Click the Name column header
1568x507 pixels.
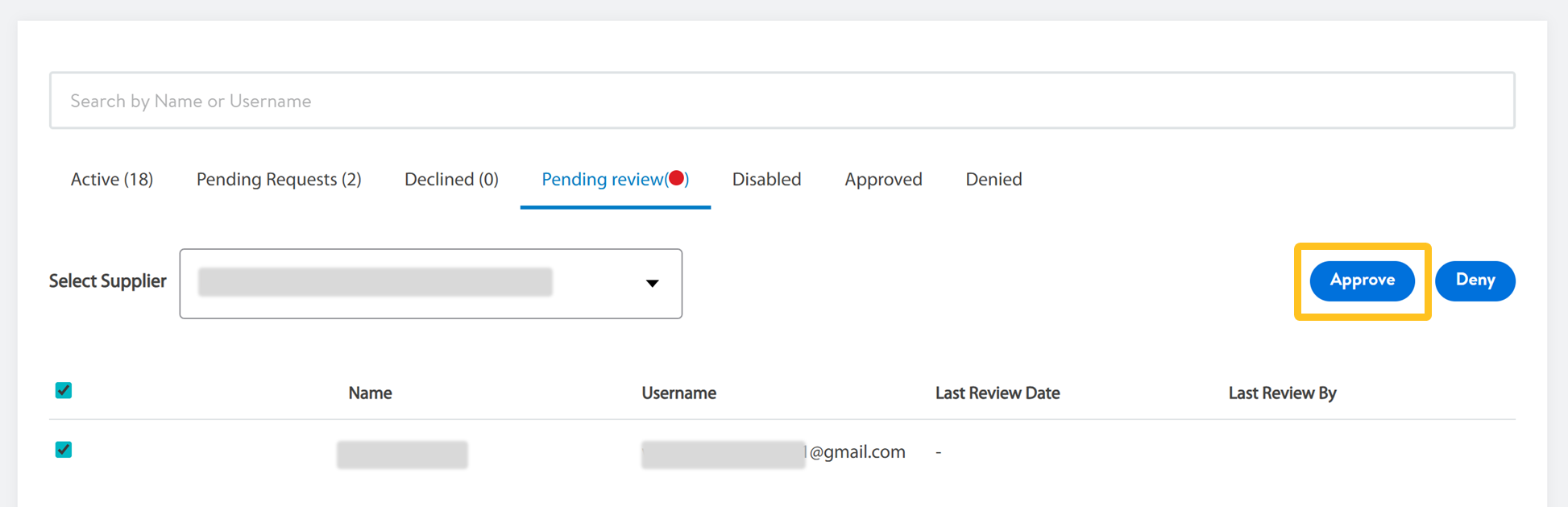[x=370, y=393]
